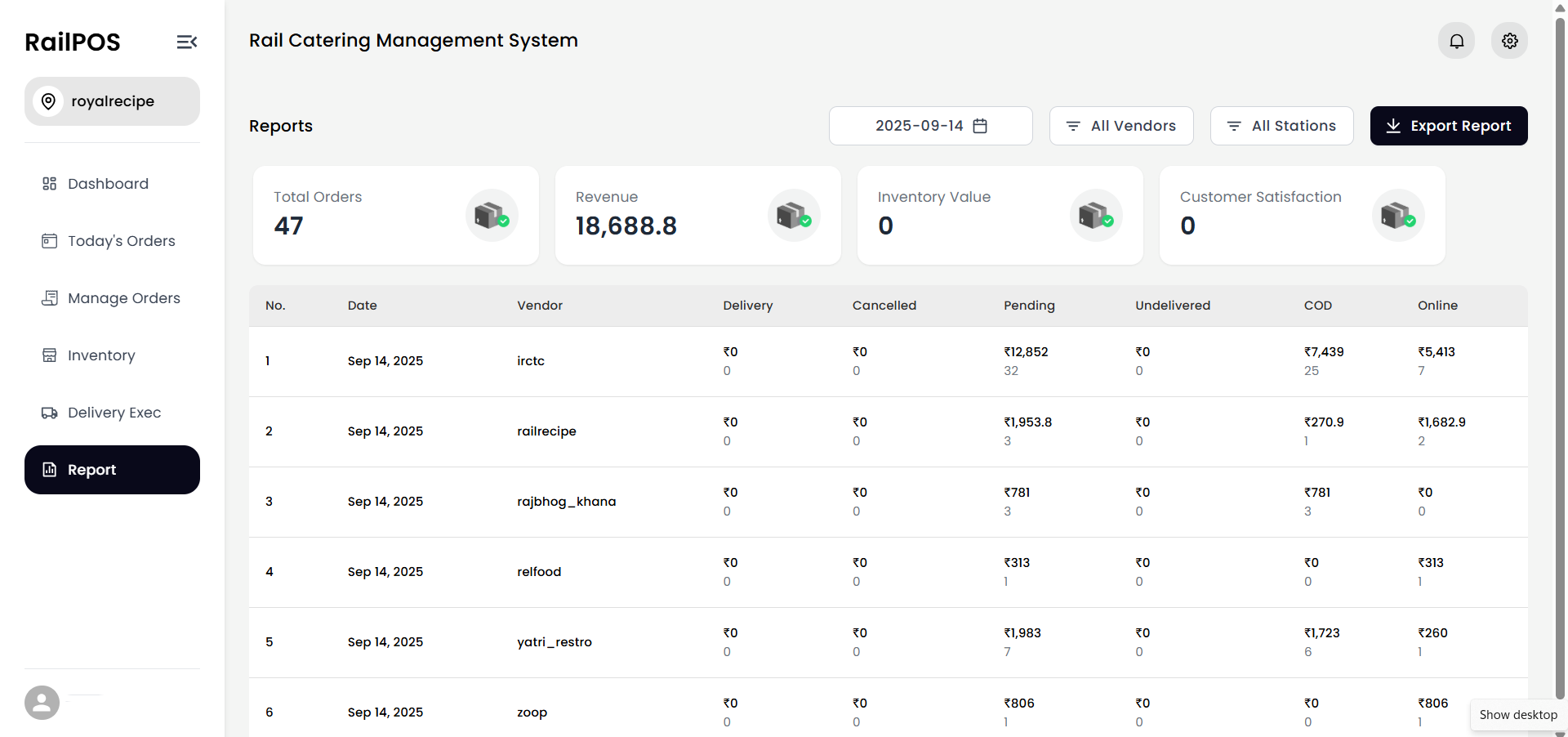Open the All Stations filter dropdown
The width and height of the screenshot is (1568, 737).
tap(1281, 126)
